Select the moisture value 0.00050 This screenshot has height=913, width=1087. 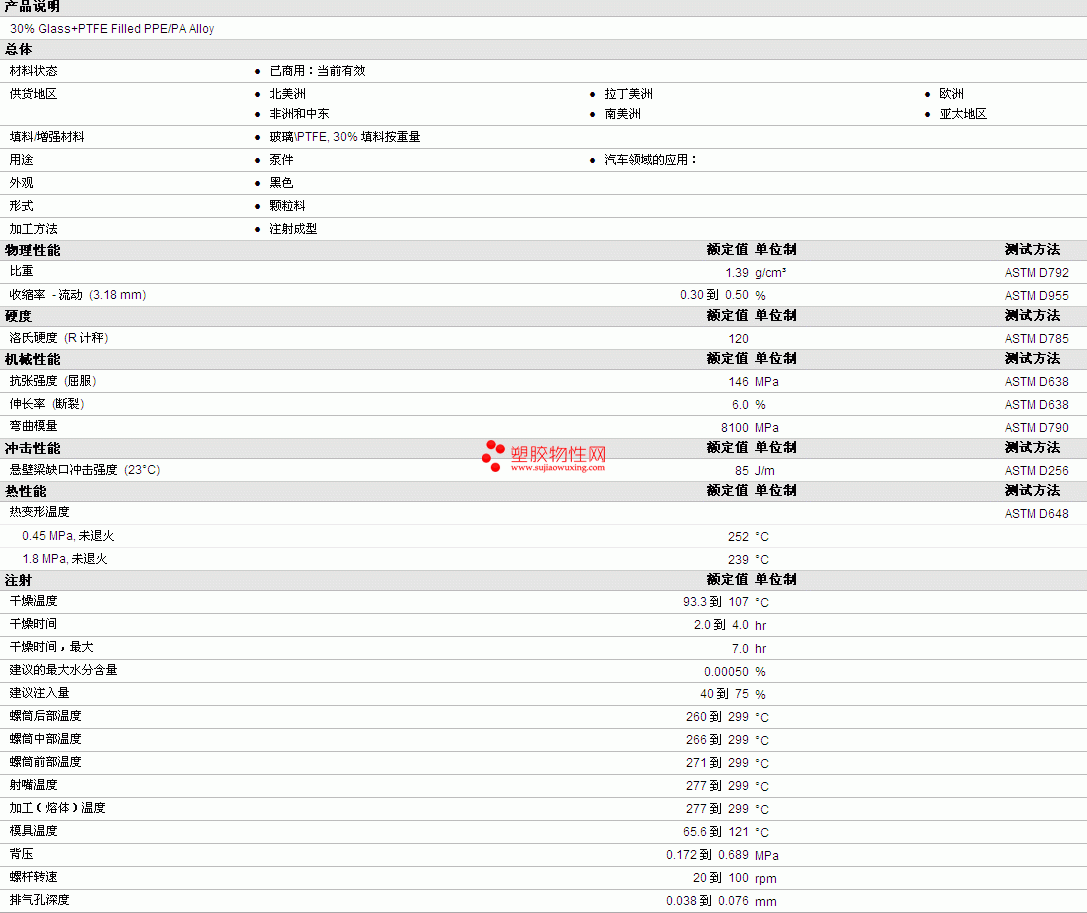726,672
